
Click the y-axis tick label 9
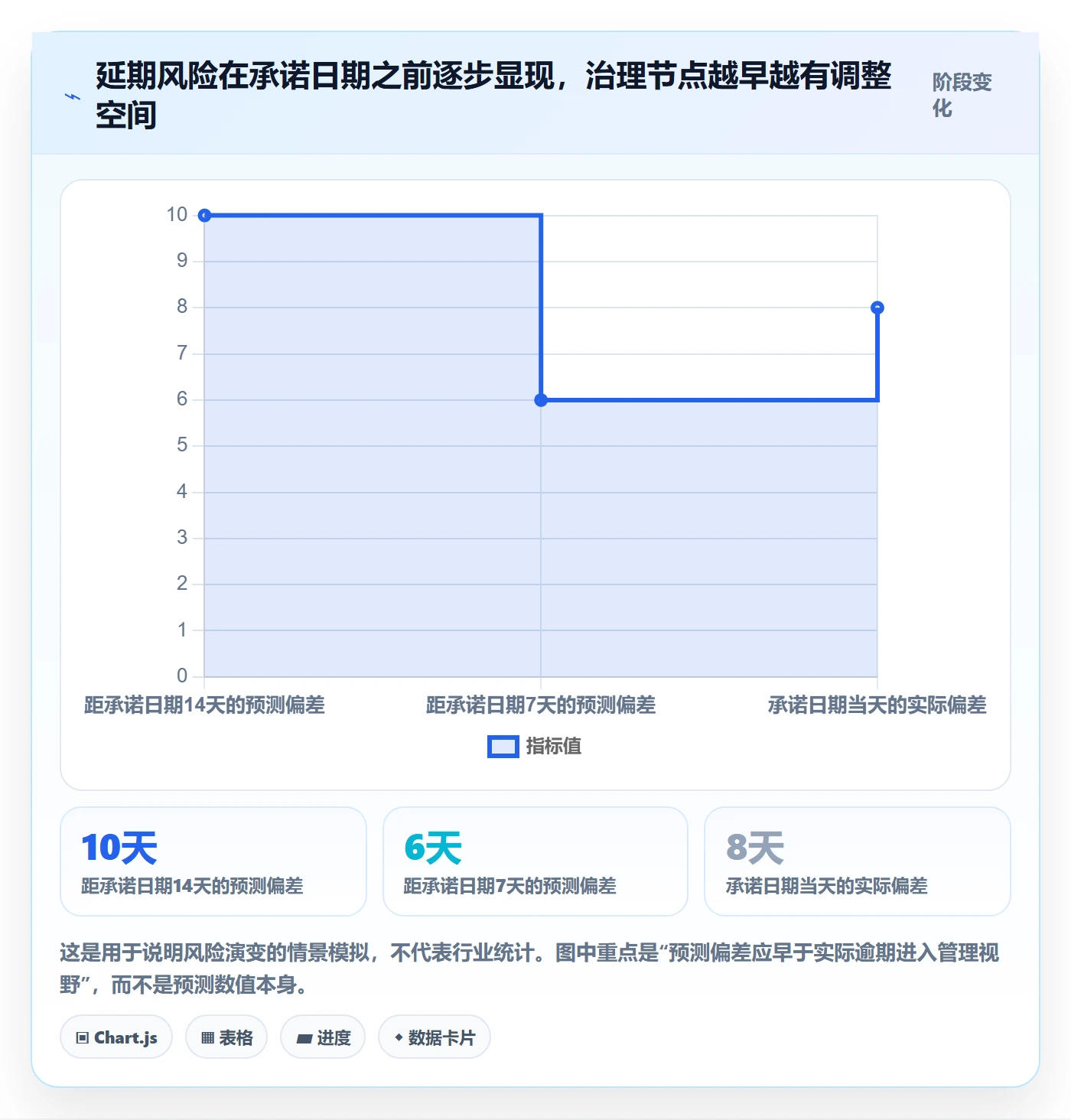(182, 261)
